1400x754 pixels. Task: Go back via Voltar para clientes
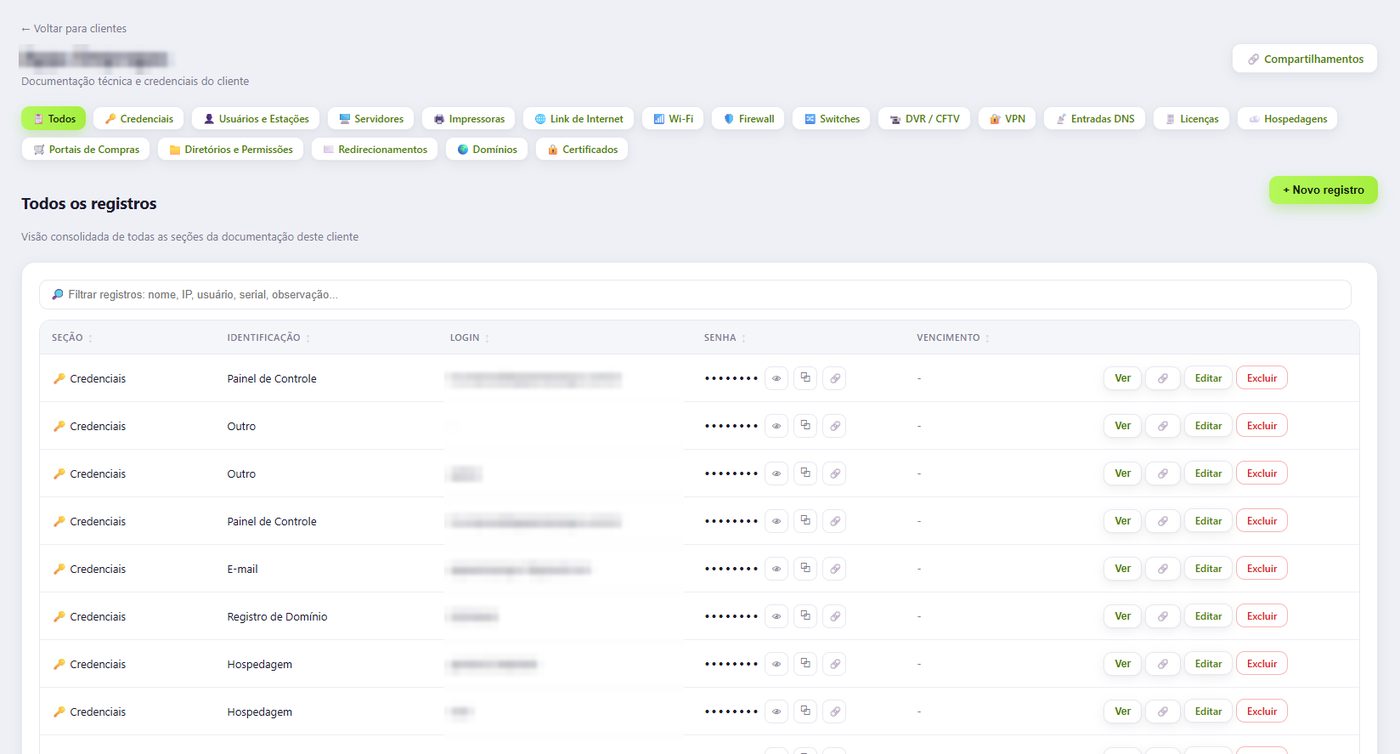(74, 29)
